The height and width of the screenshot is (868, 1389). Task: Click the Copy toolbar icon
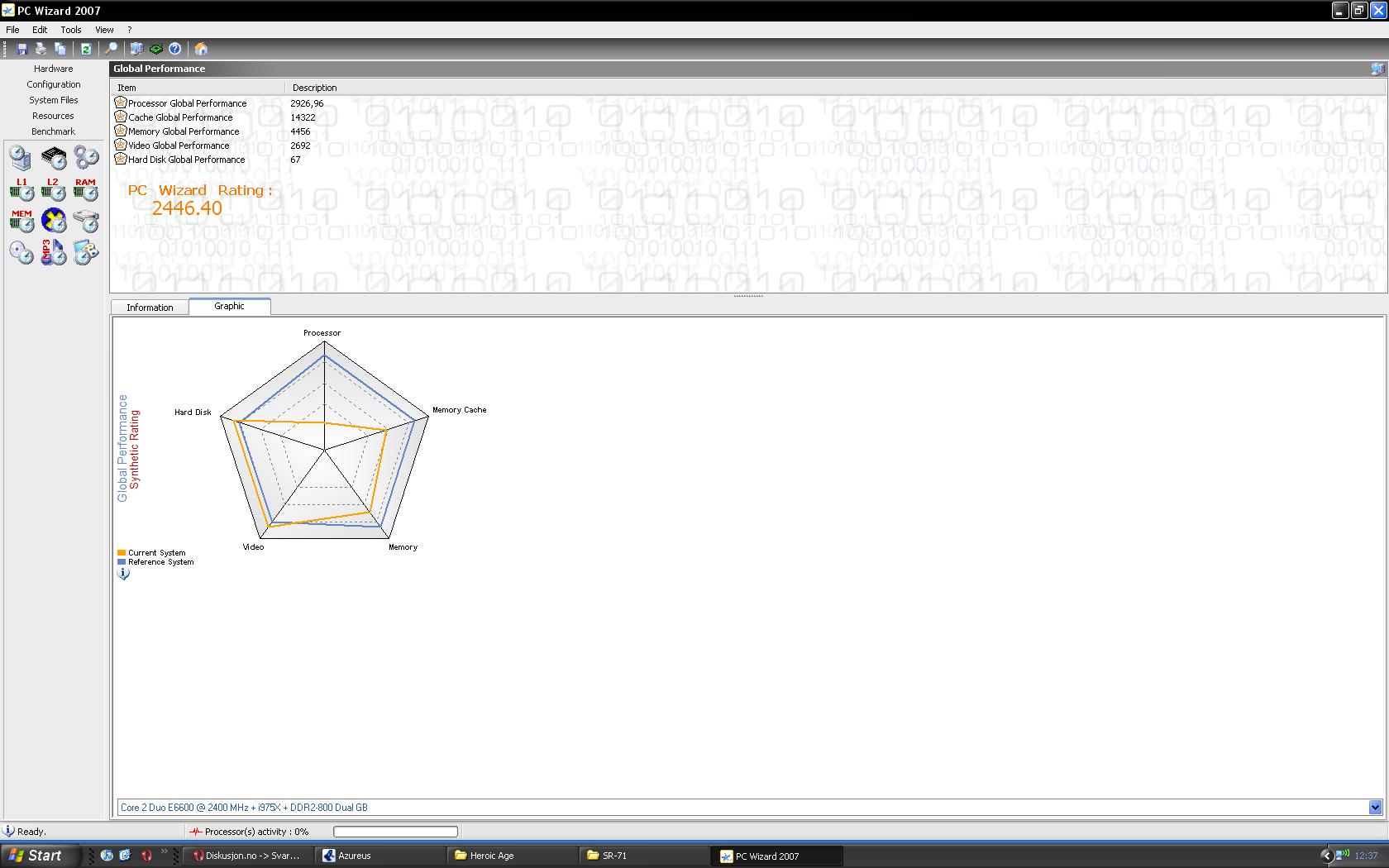[60, 49]
